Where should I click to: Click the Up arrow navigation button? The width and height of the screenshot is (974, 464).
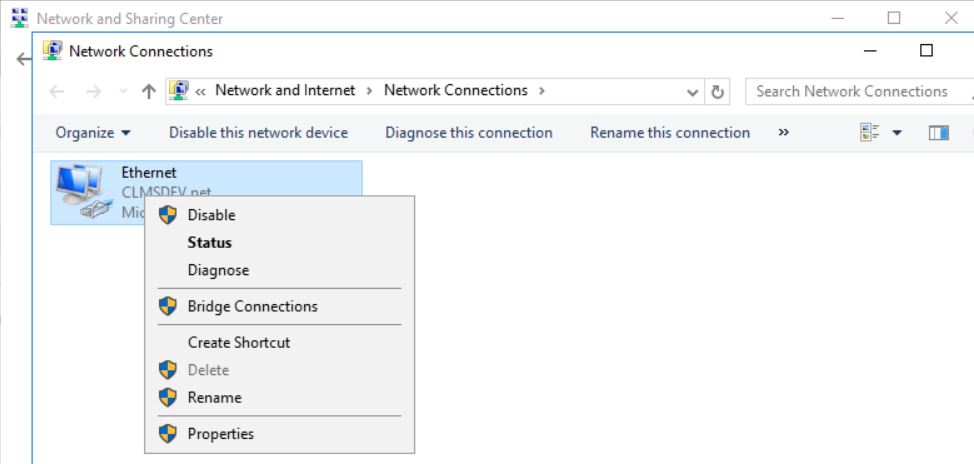149,91
